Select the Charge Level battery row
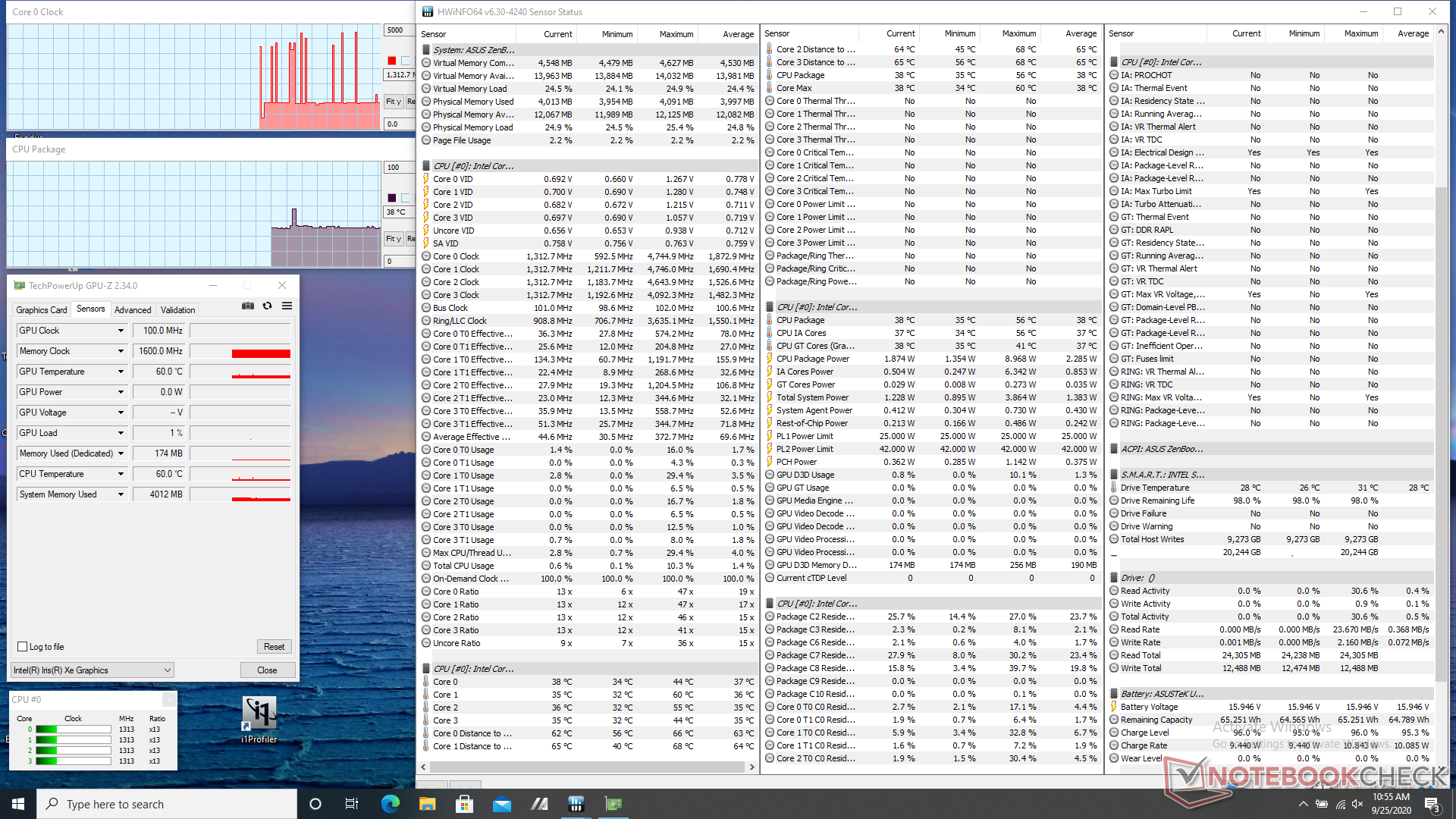The image size is (1456, 819). click(1270, 733)
